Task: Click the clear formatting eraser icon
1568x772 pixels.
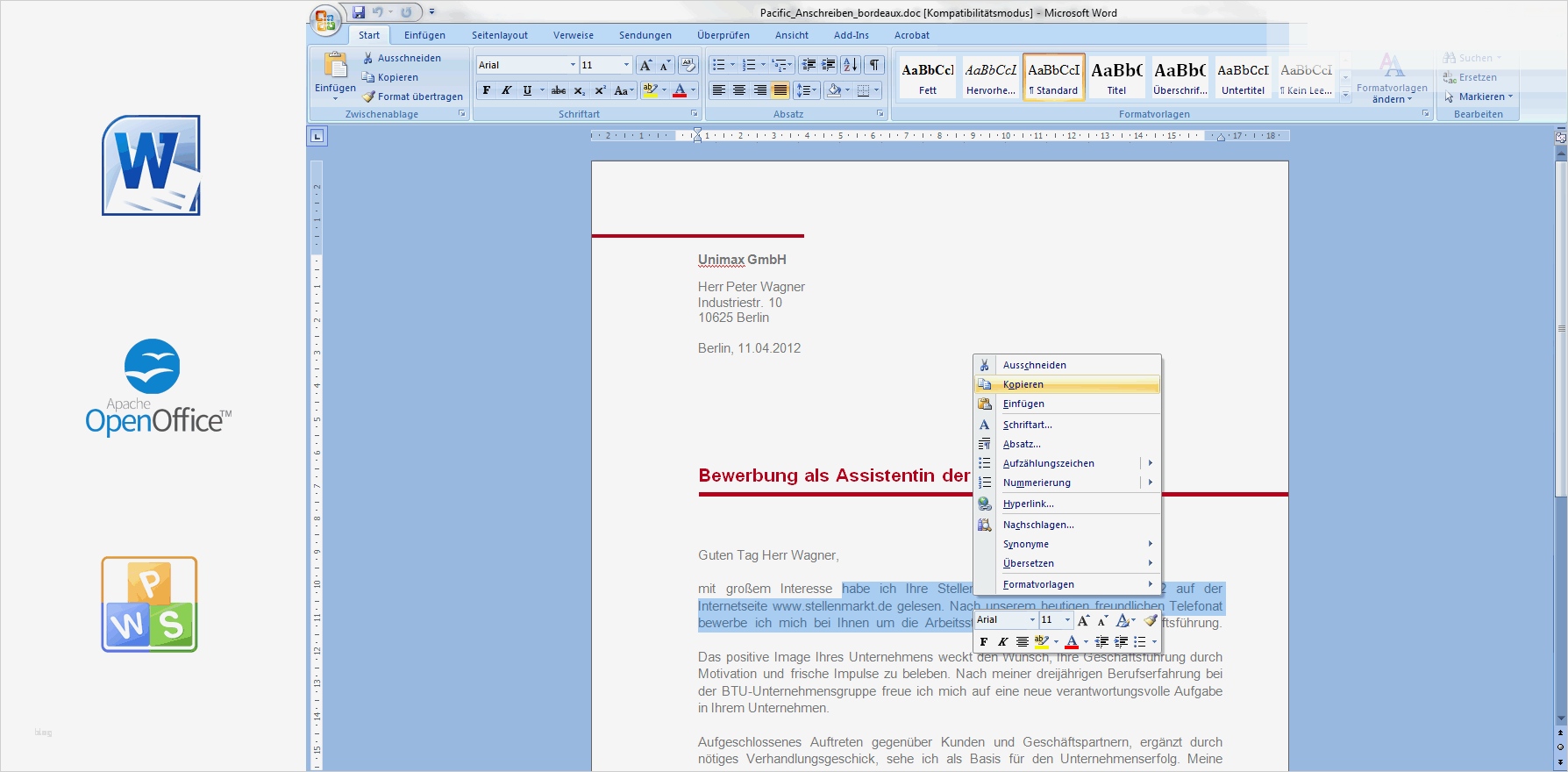Action: tap(688, 65)
